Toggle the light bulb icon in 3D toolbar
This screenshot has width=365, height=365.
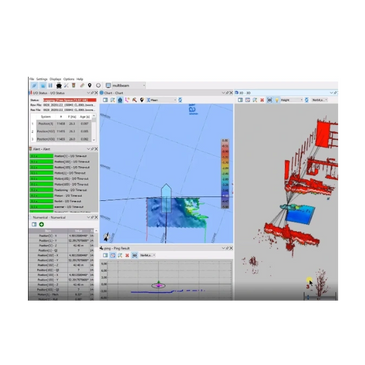[277, 100]
